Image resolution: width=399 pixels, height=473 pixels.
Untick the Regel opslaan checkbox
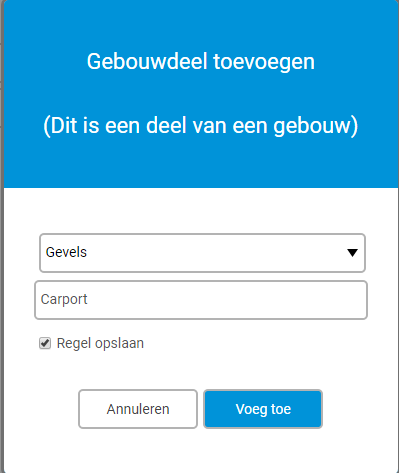pyautogui.click(x=45, y=343)
